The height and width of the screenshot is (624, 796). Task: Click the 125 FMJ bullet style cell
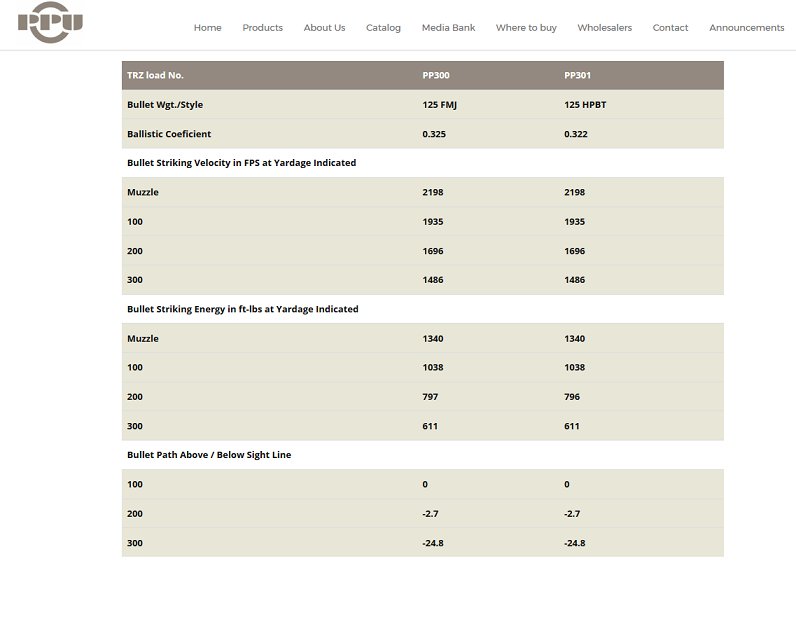point(440,105)
